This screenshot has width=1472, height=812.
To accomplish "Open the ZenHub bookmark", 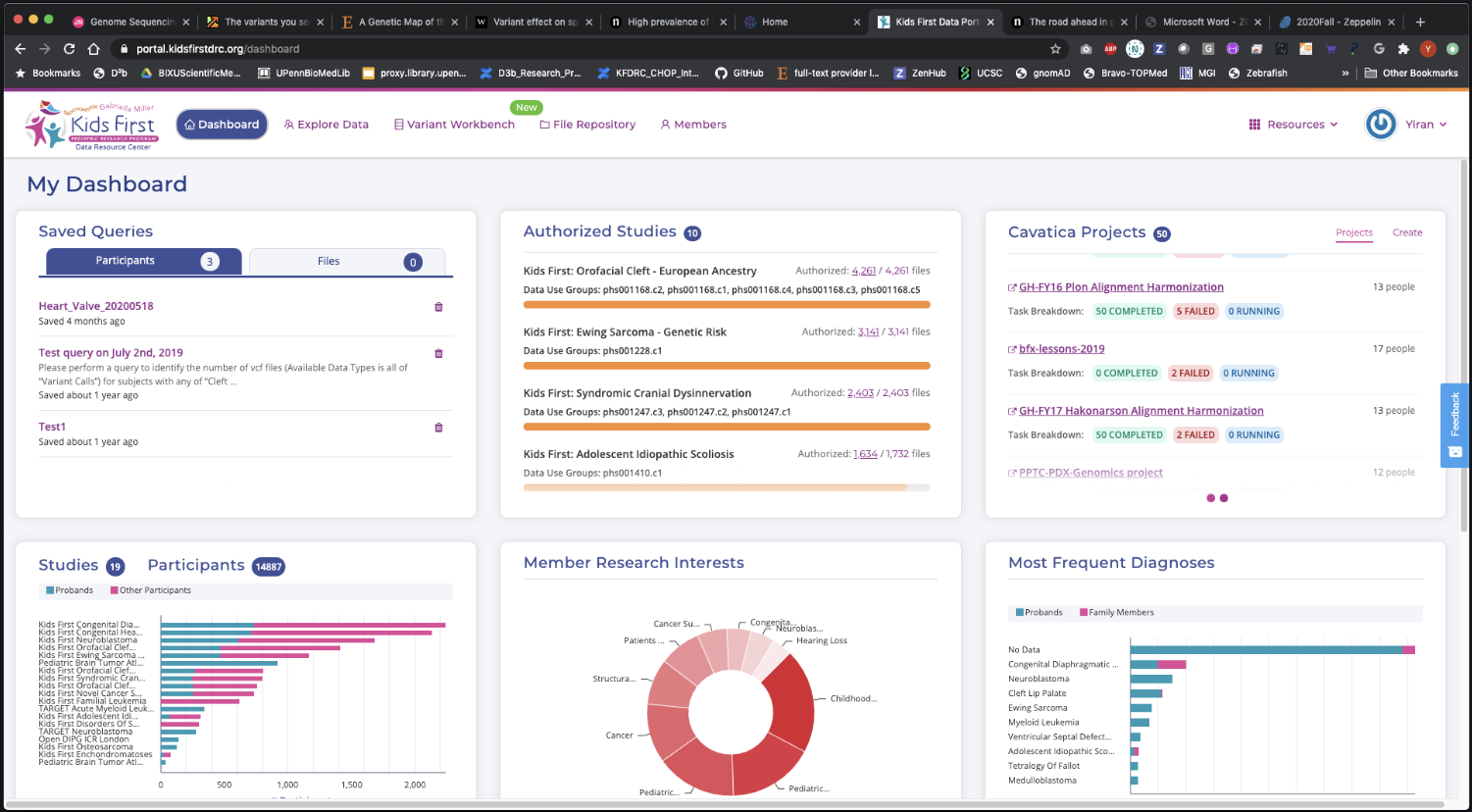I will pyautogui.click(x=919, y=73).
